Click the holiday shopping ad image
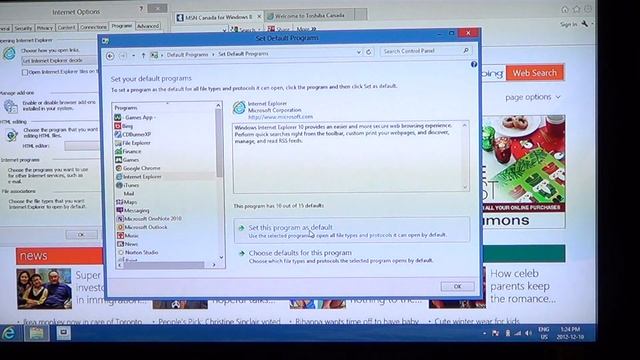Viewport: 640px width, 360px height. coord(523,163)
